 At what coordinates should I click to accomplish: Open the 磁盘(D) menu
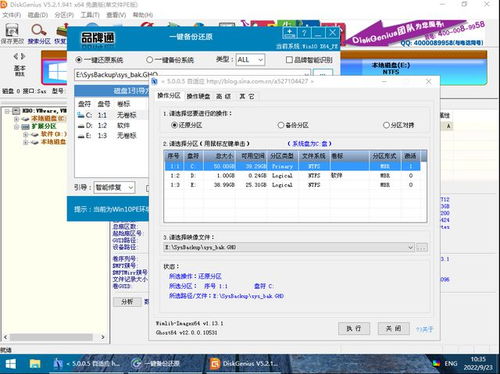pyautogui.click(x=38, y=15)
